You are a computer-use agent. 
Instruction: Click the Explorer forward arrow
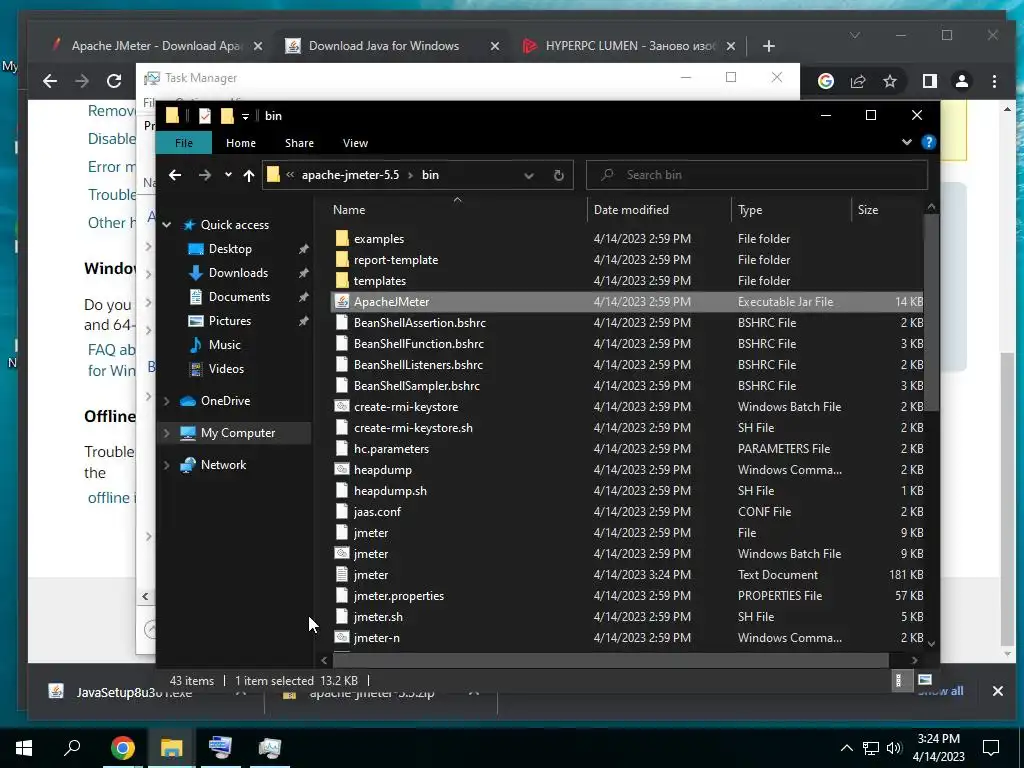(204, 175)
